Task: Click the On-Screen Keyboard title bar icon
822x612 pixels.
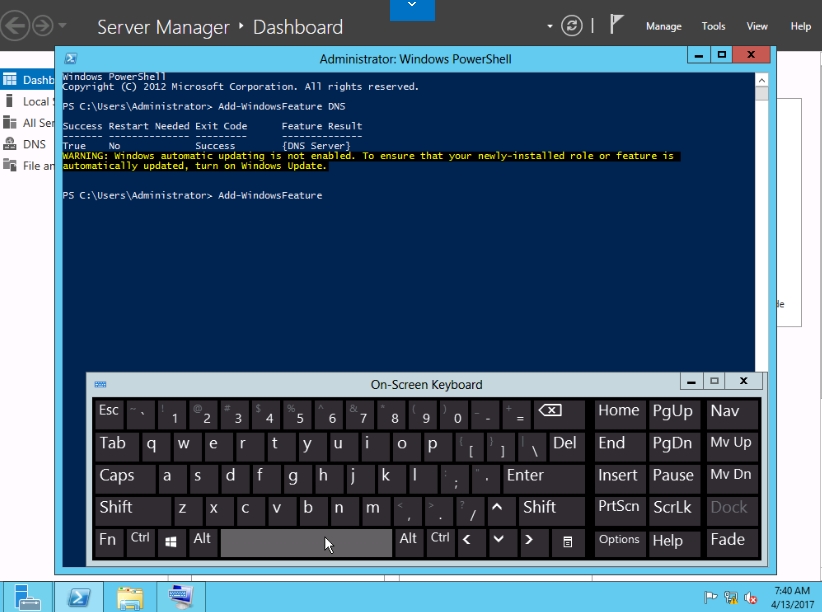Action: 100,384
